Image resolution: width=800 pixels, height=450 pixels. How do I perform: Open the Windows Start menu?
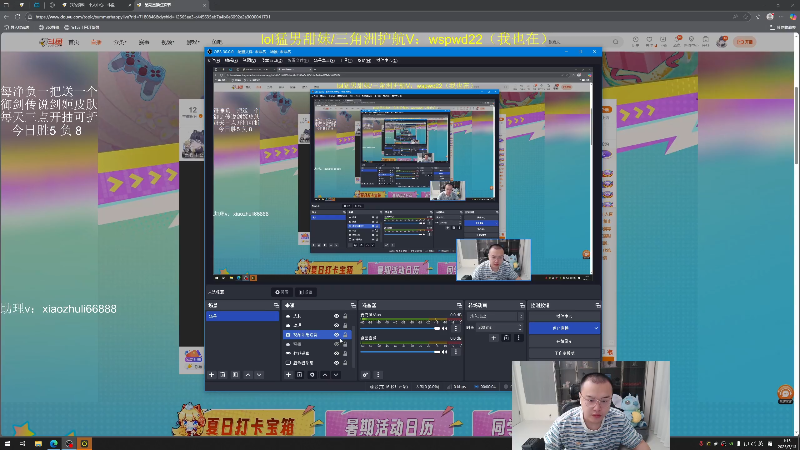(x=7, y=444)
